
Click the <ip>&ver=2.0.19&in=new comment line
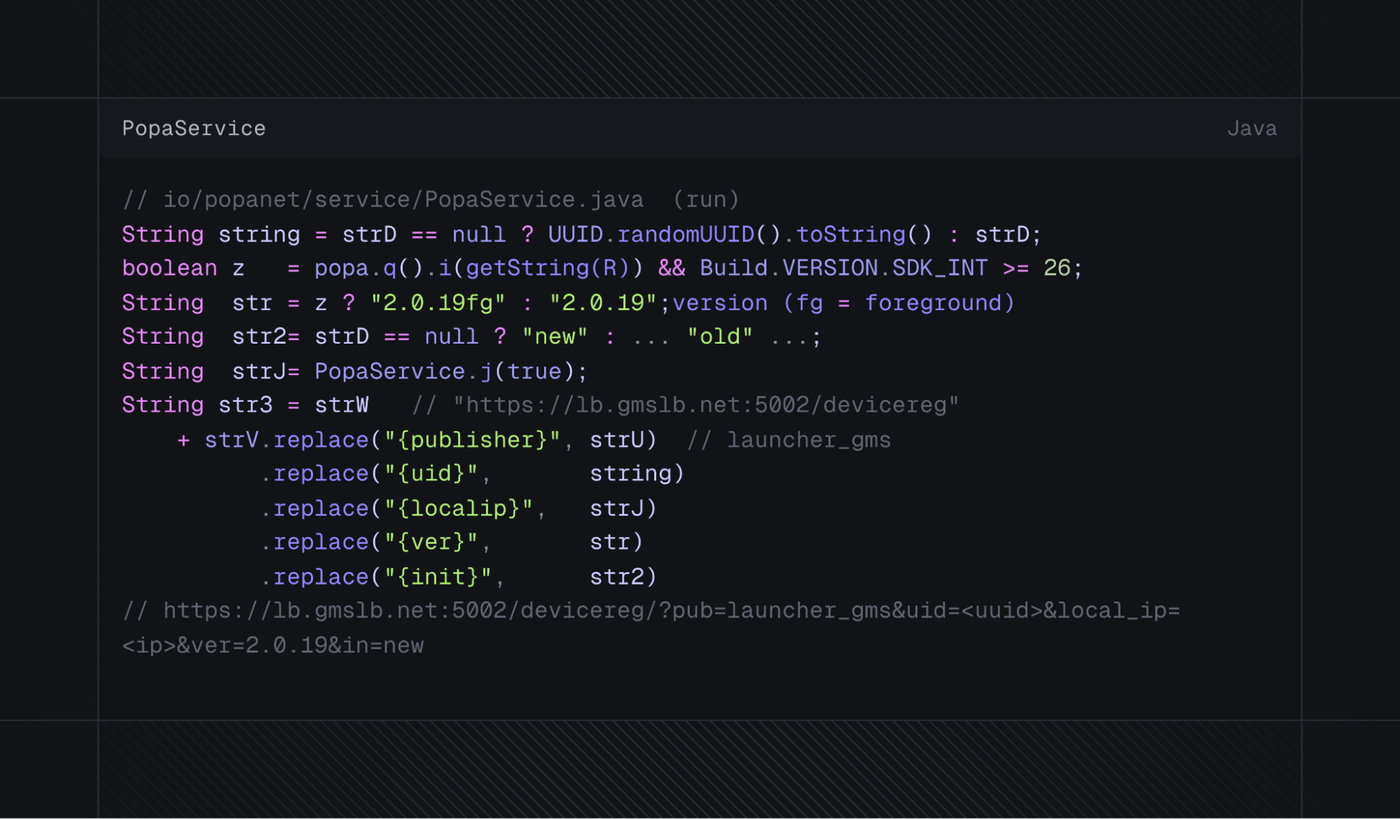coord(273,646)
